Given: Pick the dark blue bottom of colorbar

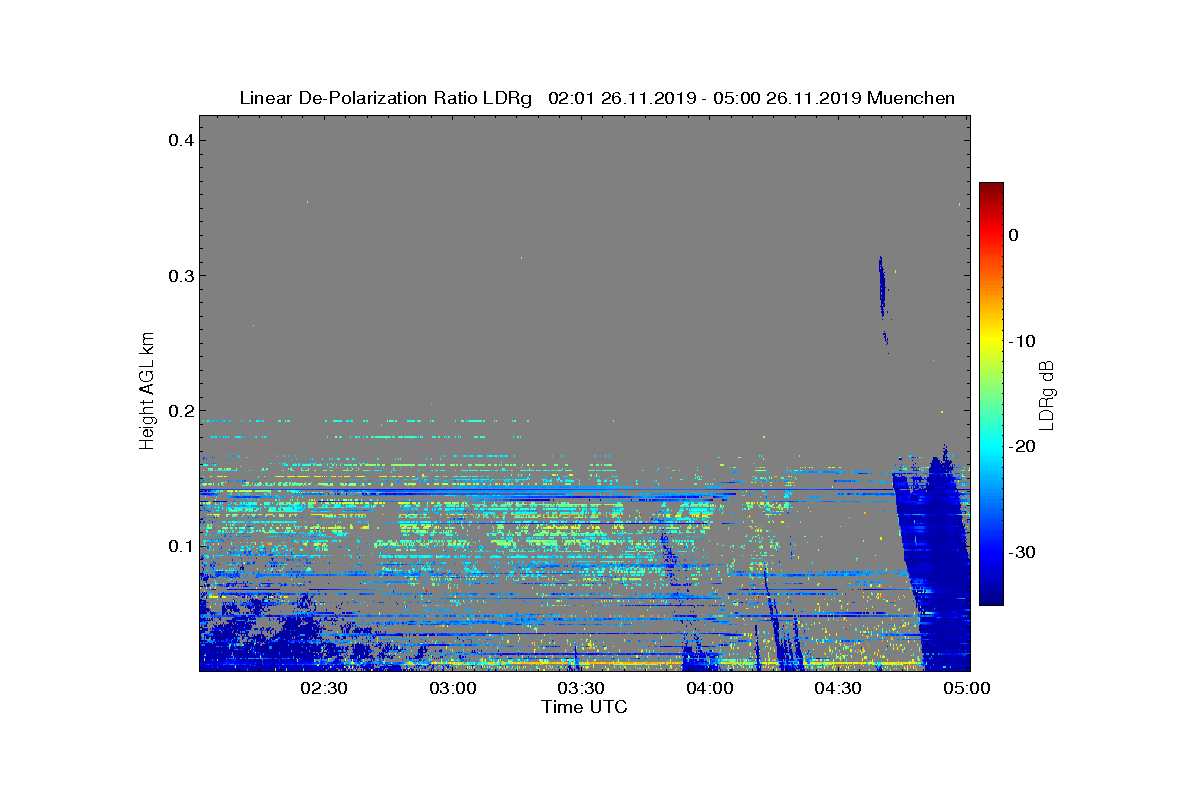Looking at the screenshot, I should coord(991,595).
